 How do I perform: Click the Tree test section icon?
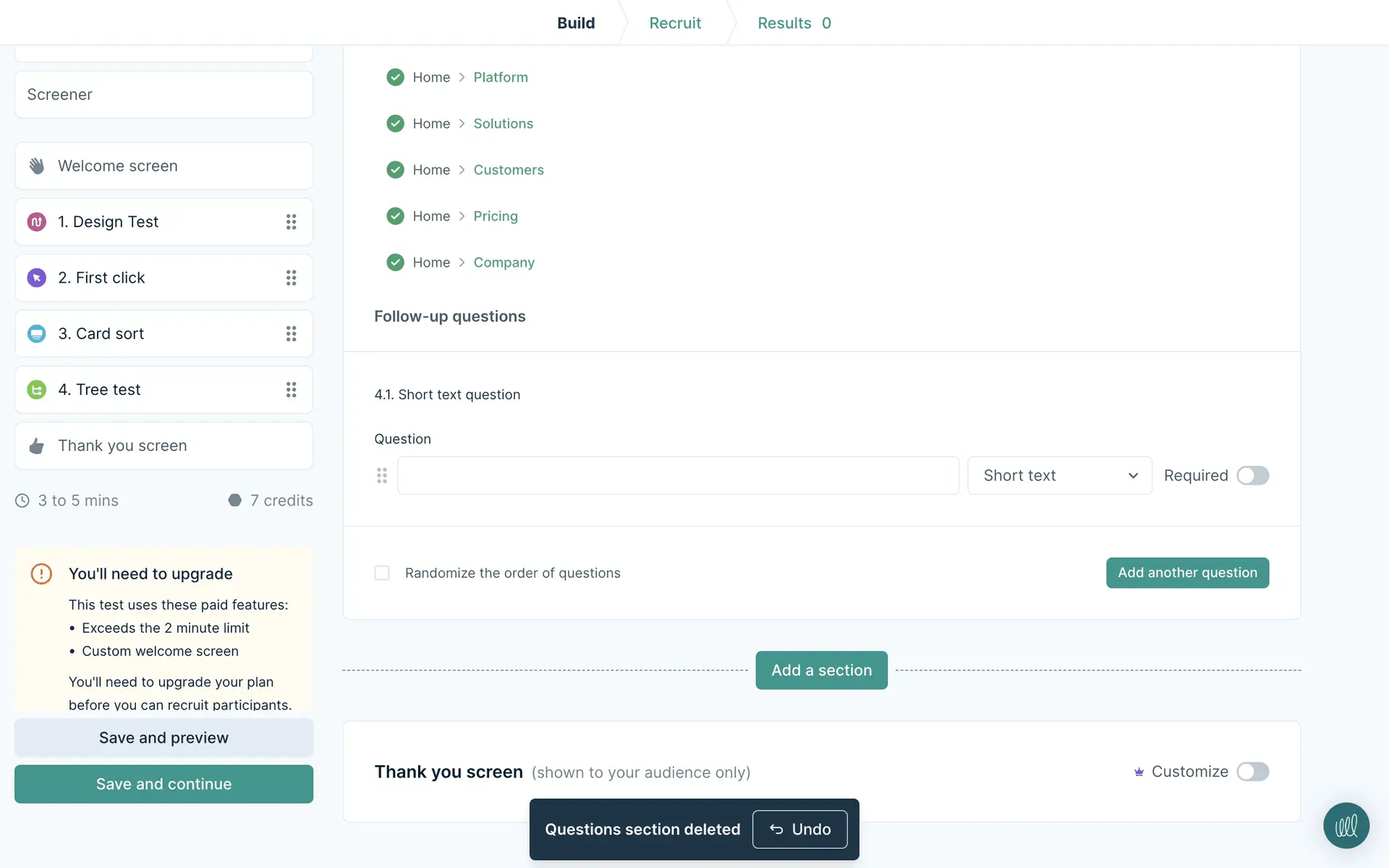(x=37, y=390)
